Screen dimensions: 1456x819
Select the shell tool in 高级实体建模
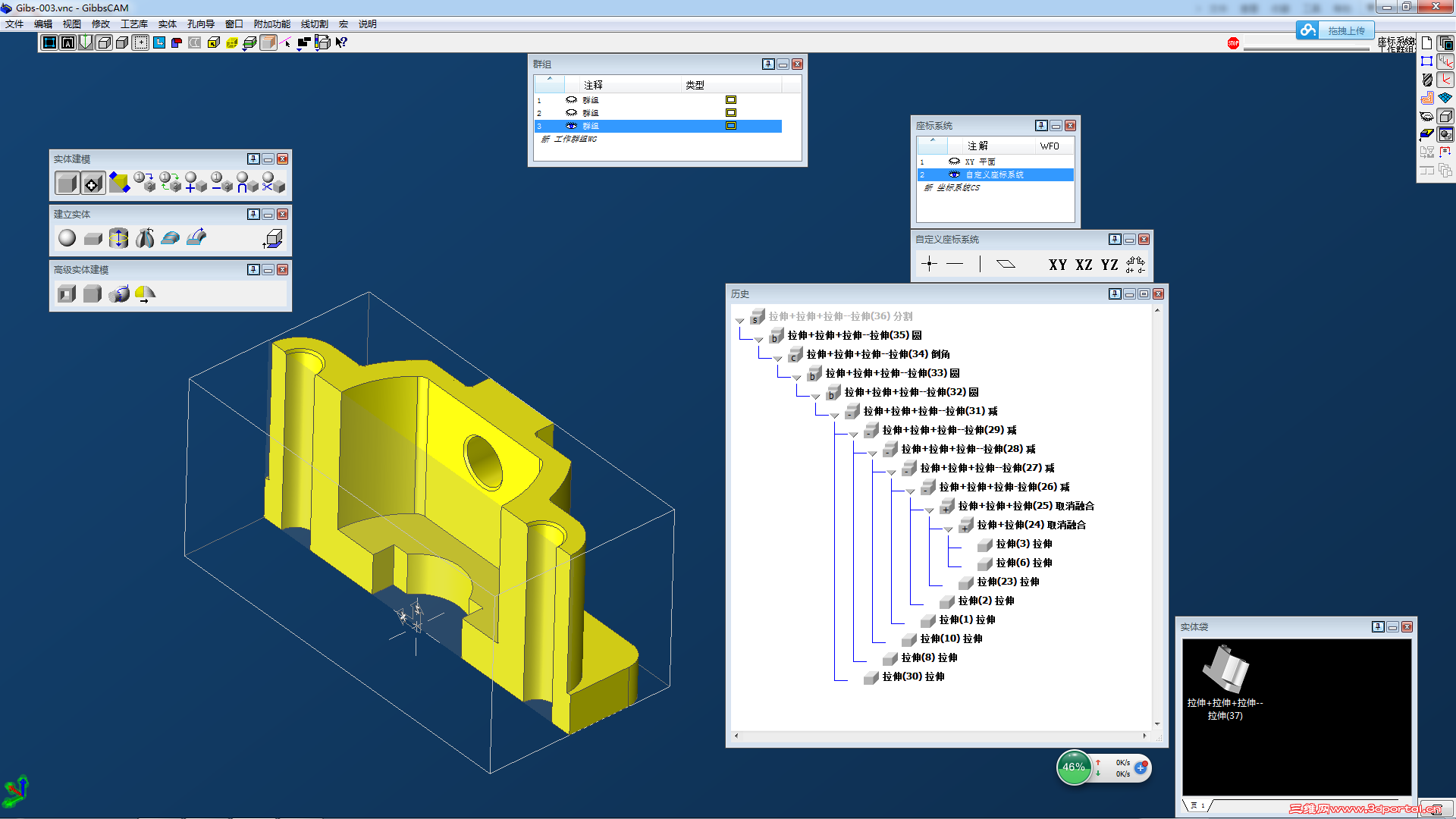(x=67, y=293)
